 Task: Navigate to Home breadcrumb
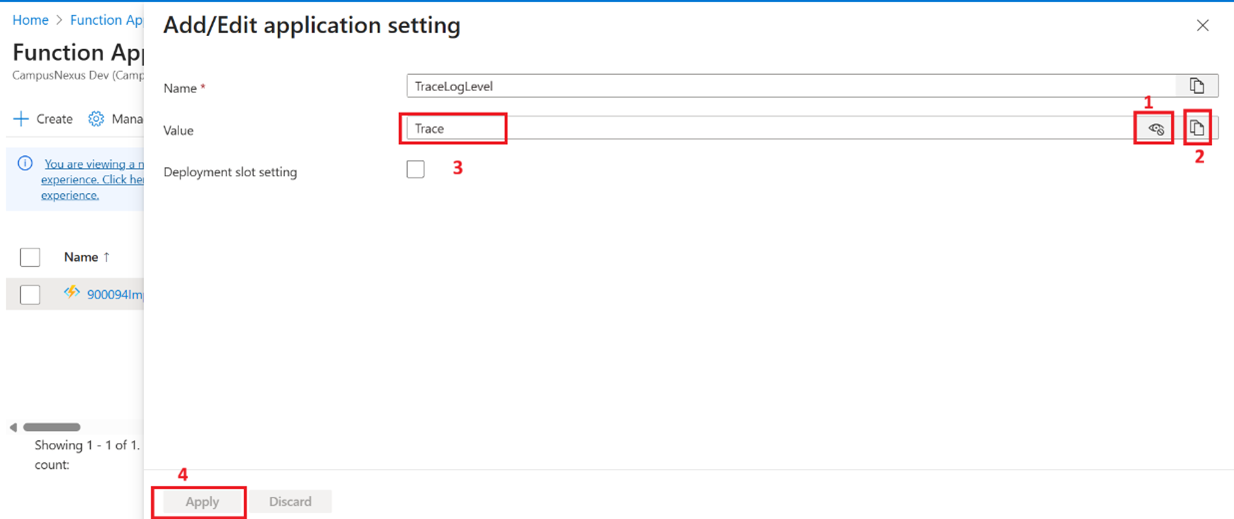pos(30,20)
